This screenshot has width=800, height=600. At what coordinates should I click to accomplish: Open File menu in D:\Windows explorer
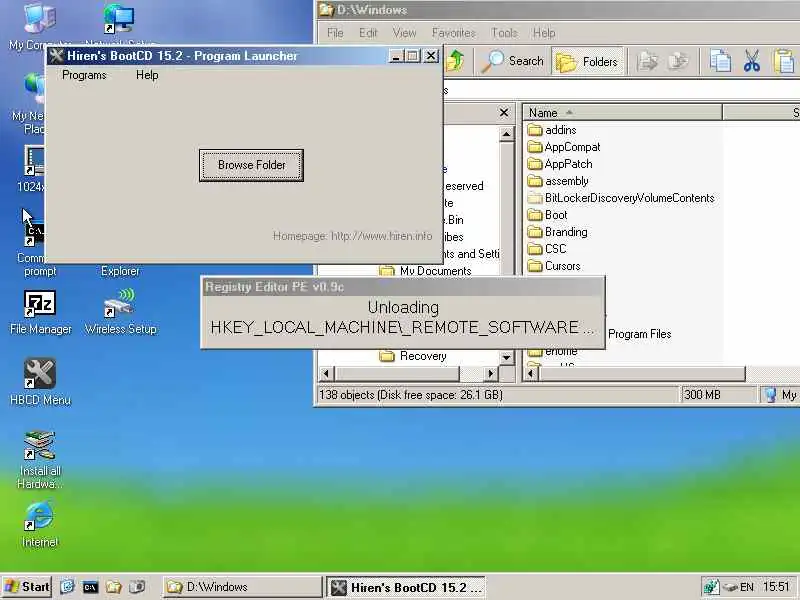[335, 33]
